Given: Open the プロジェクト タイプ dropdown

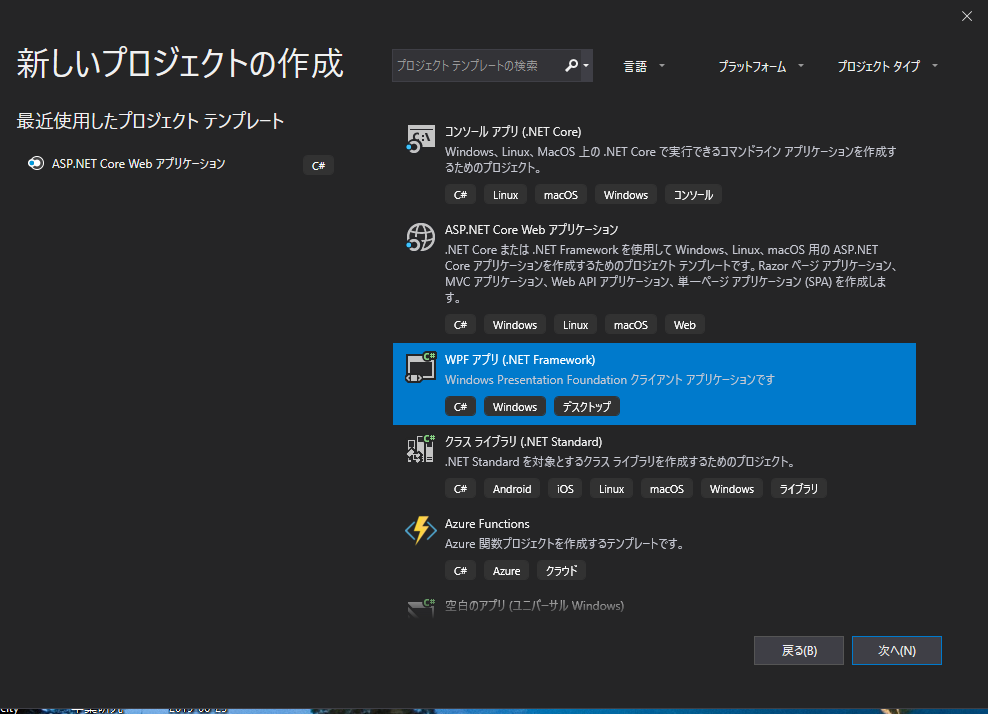Looking at the screenshot, I should pos(885,65).
